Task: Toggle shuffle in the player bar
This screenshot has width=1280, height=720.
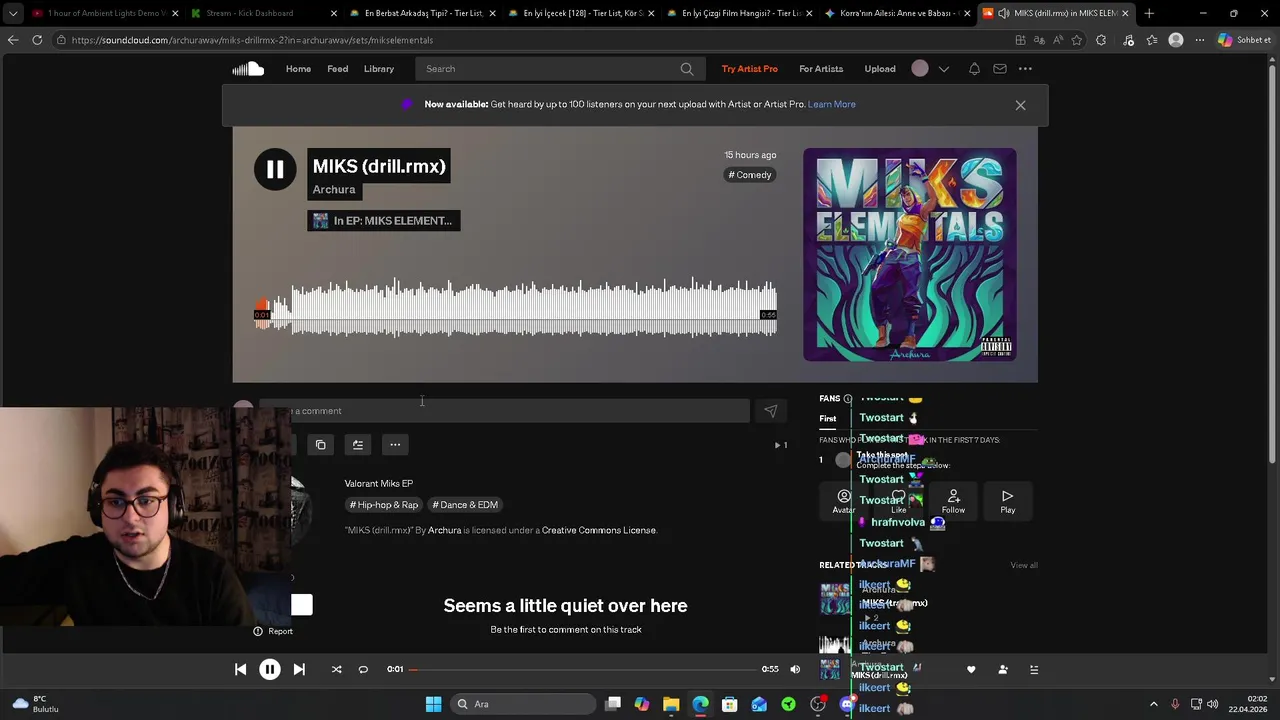Action: [x=336, y=669]
